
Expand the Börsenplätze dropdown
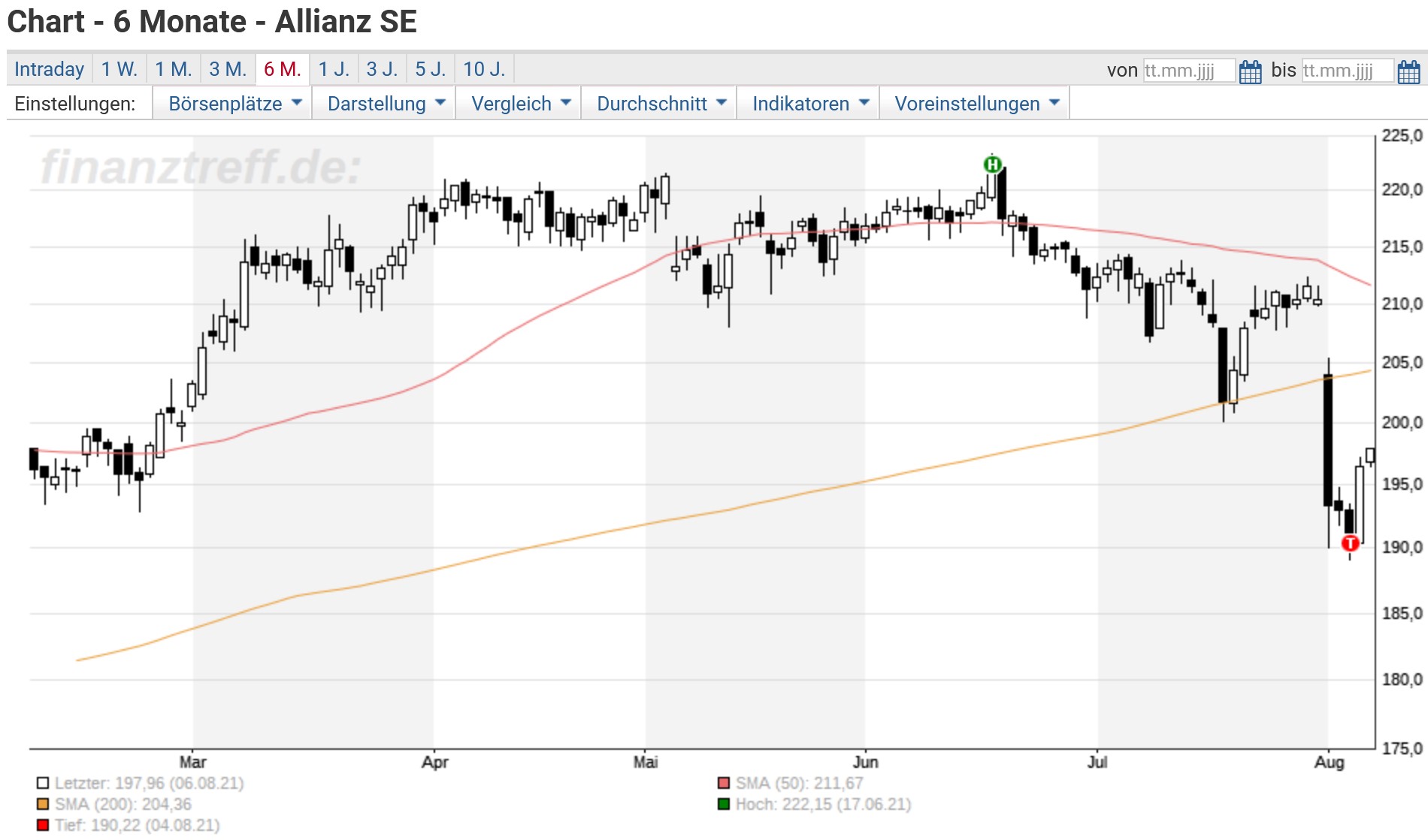click(x=232, y=104)
